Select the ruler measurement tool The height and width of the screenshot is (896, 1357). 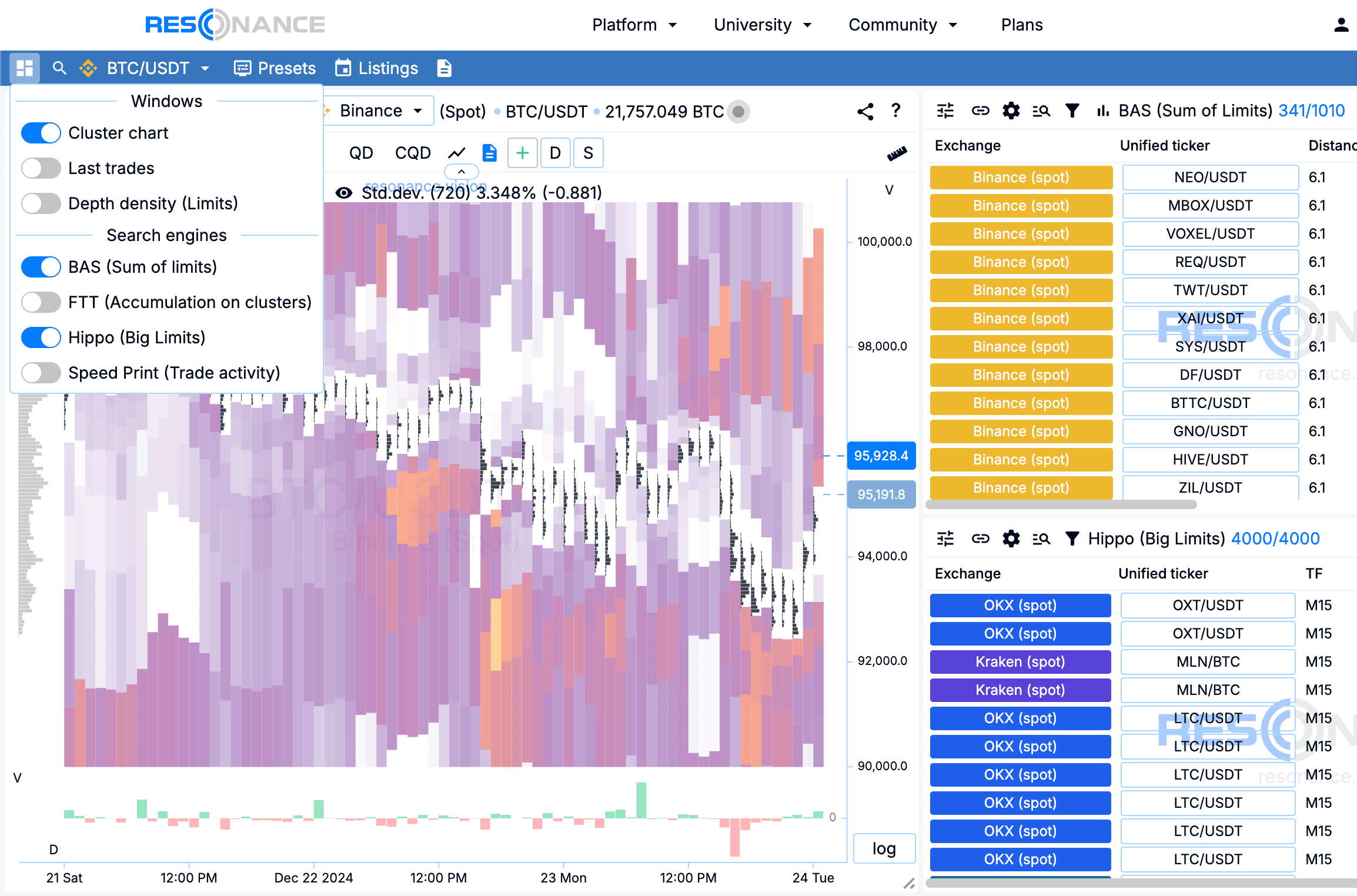click(897, 153)
